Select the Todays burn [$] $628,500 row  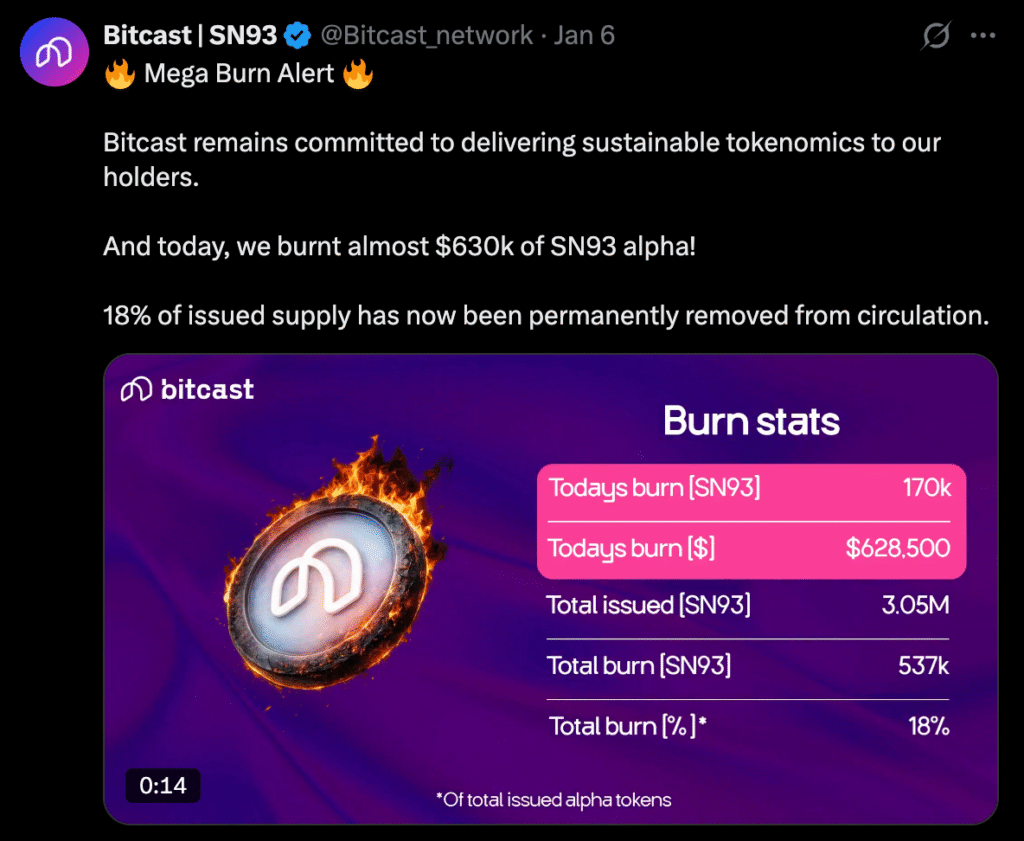click(x=749, y=548)
